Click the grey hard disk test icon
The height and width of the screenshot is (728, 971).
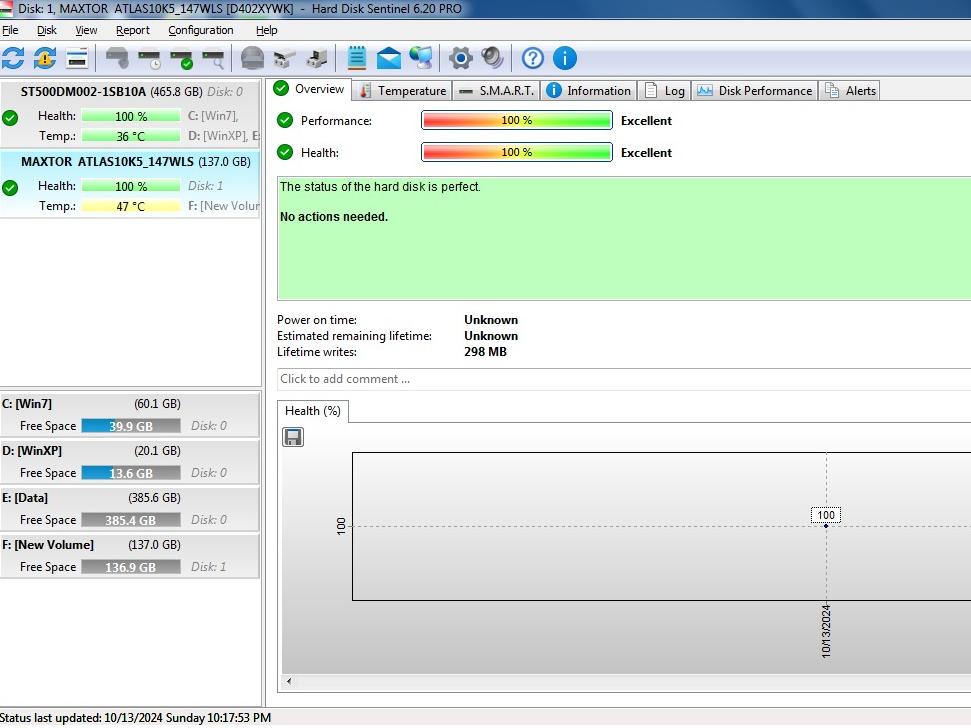117,58
